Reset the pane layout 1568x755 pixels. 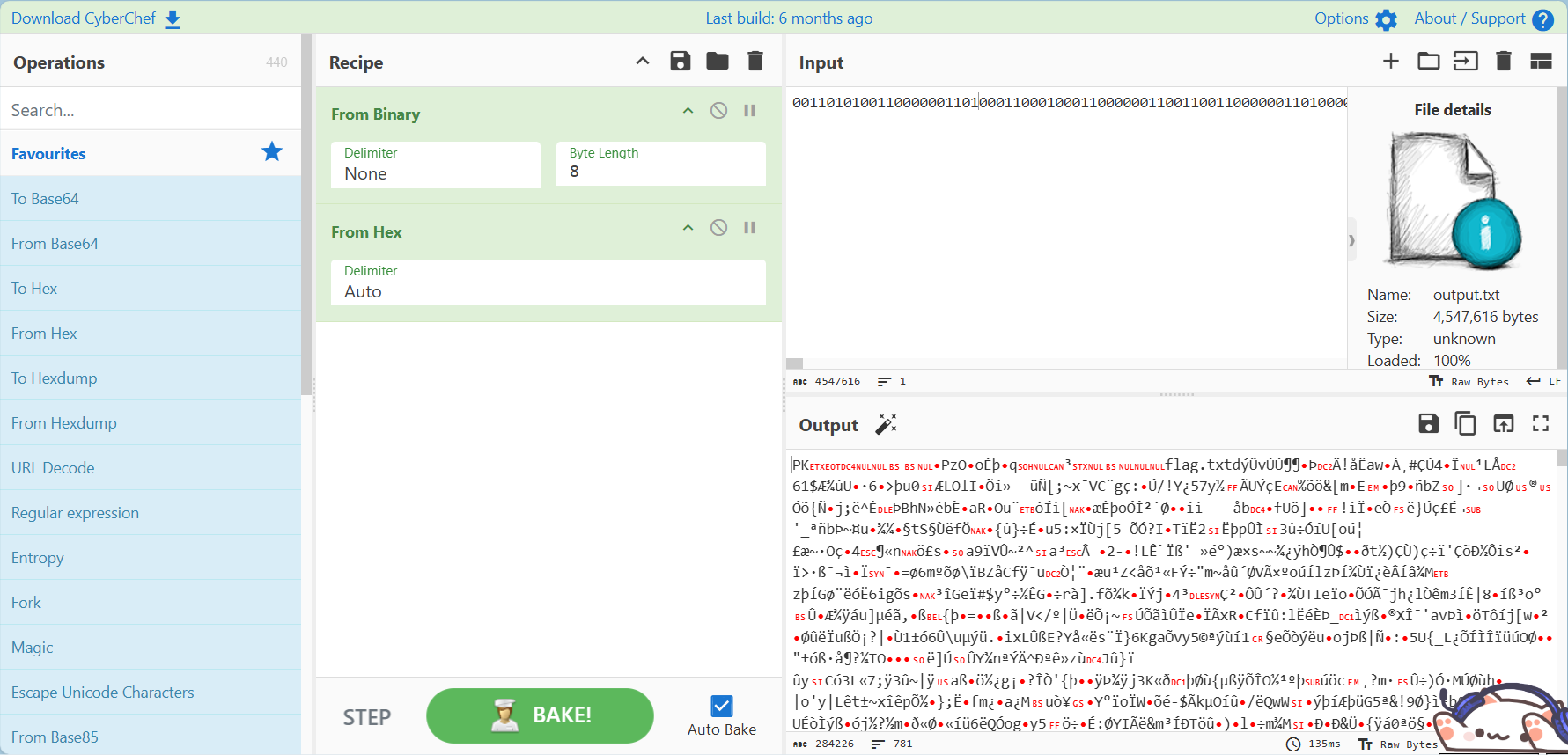1541,61
